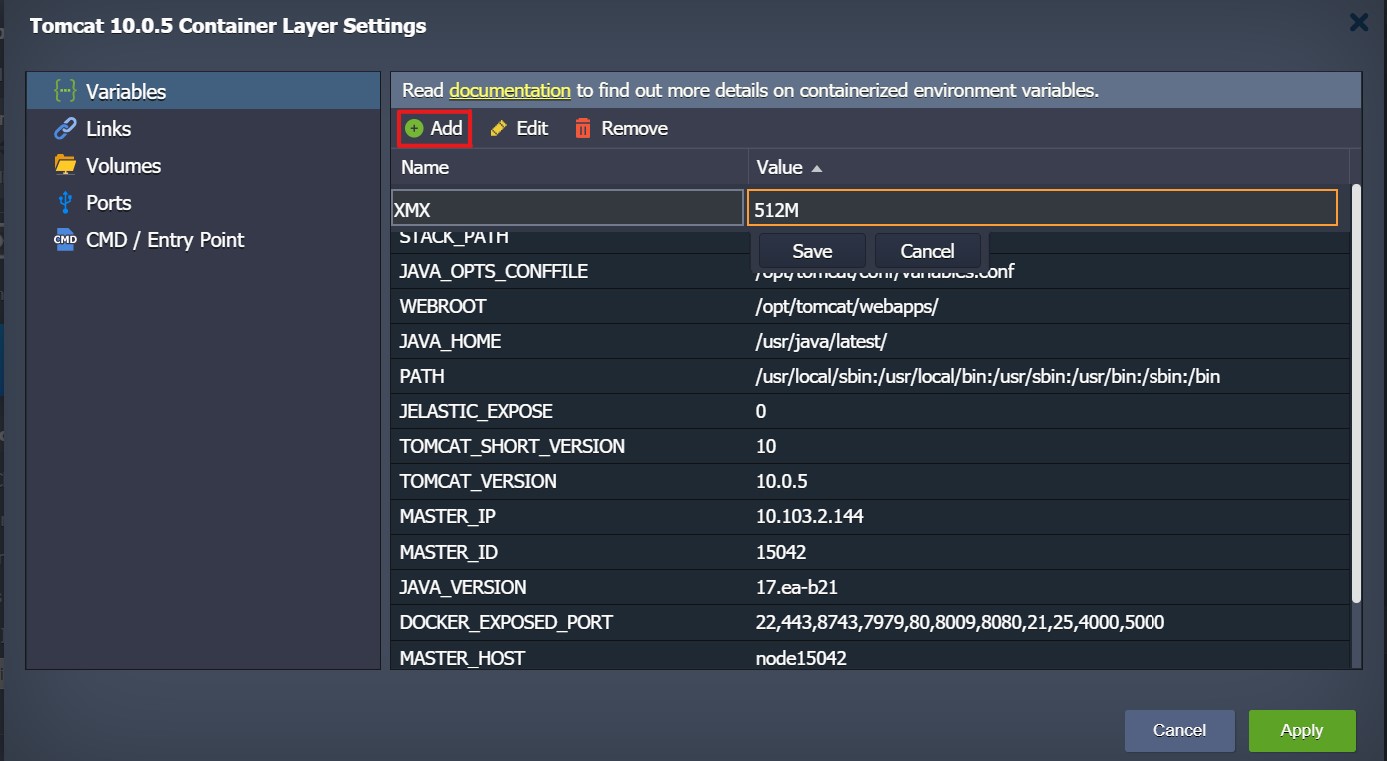Click the value 17.ea-b21
The width and height of the screenshot is (1387, 761).
[796, 587]
